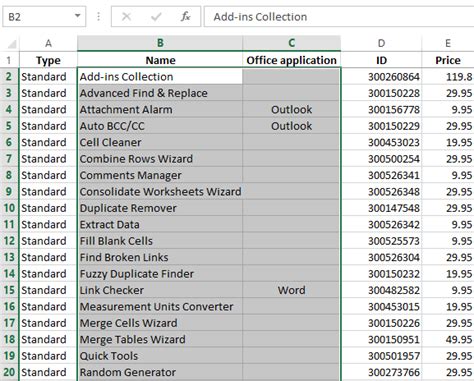Image resolution: width=474 pixels, height=381 pixels.
Task: Select Standard cell in row 12
Action: (48, 241)
